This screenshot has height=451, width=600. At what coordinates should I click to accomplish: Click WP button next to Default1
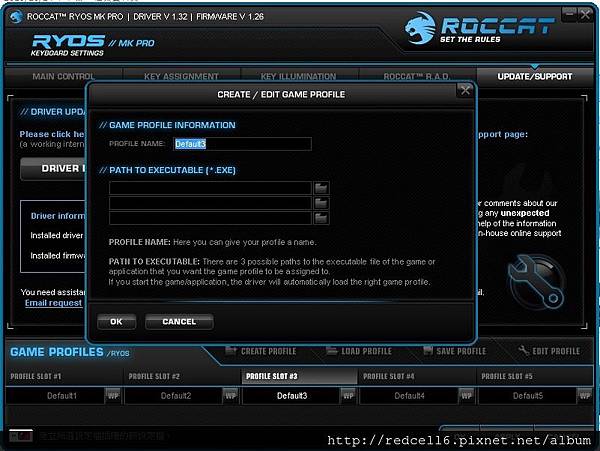(113, 396)
